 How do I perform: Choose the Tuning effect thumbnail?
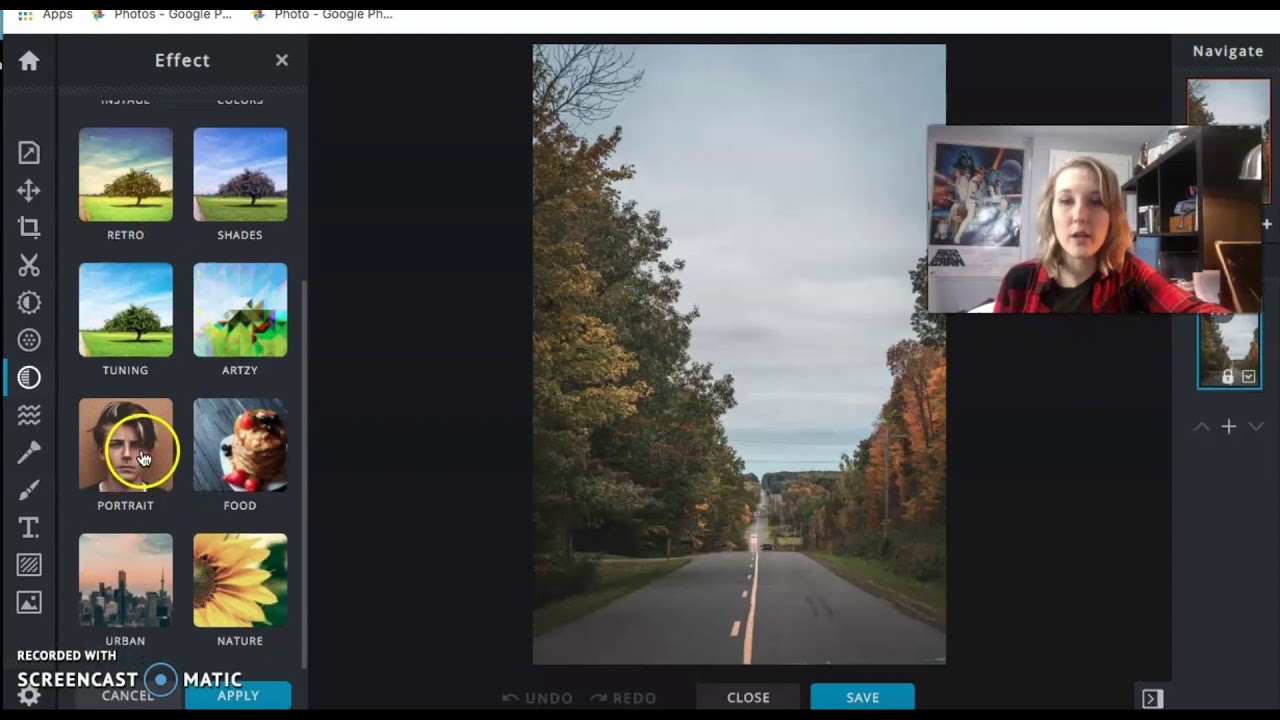(126, 310)
